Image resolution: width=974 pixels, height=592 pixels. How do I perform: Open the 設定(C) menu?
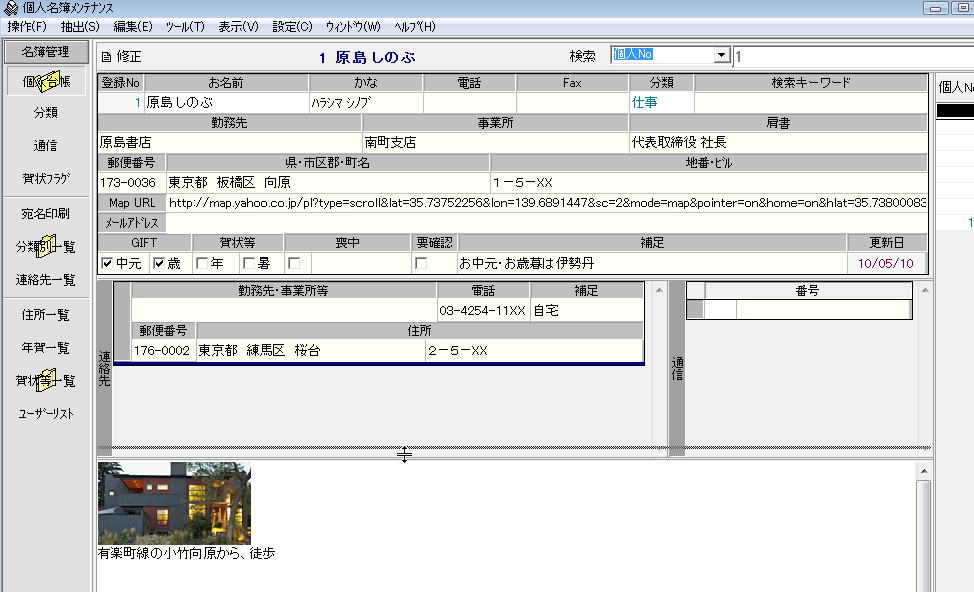pos(292,27)
